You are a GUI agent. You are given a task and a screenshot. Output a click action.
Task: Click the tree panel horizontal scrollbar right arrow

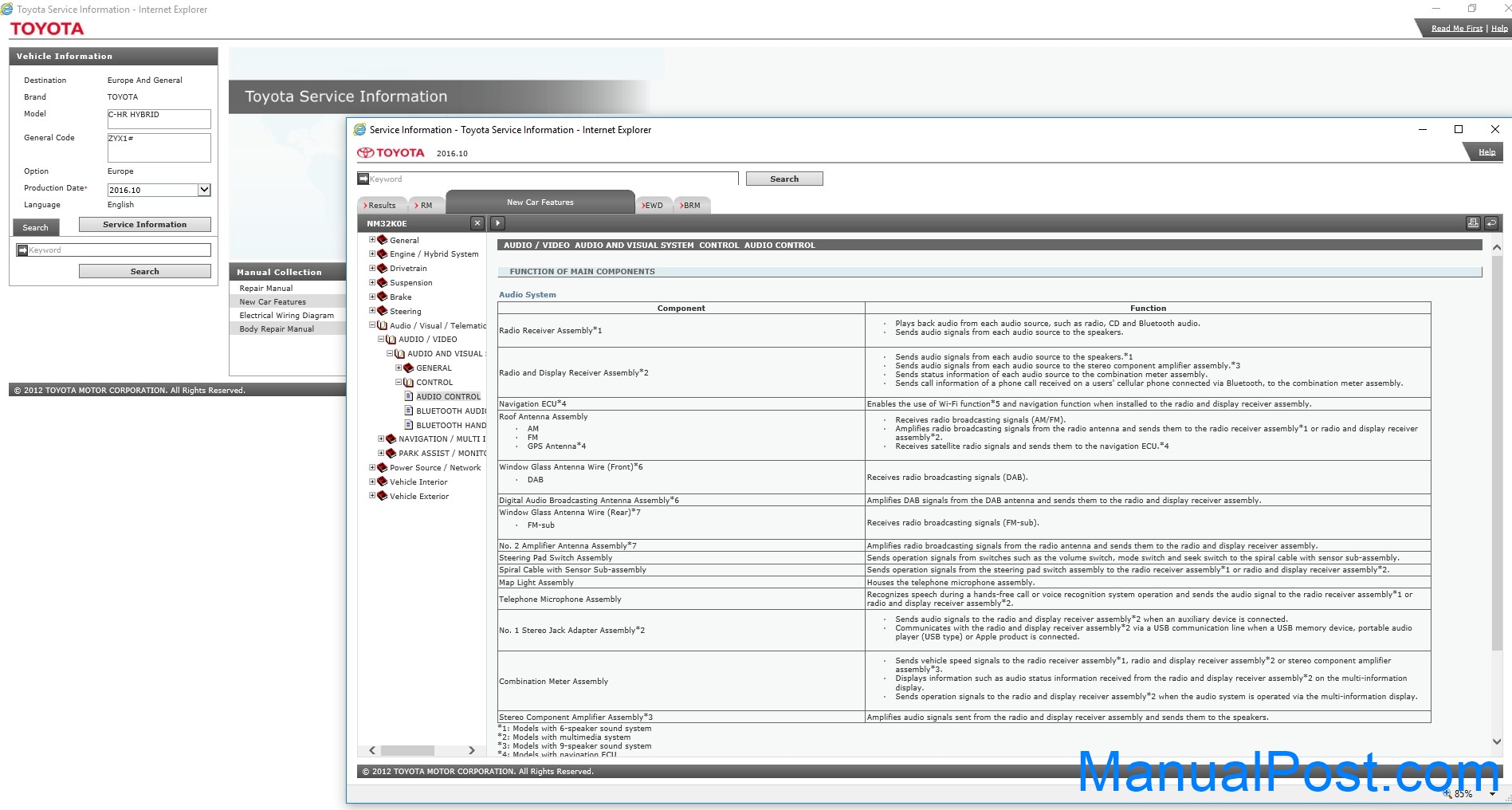[x=472, y=750]
